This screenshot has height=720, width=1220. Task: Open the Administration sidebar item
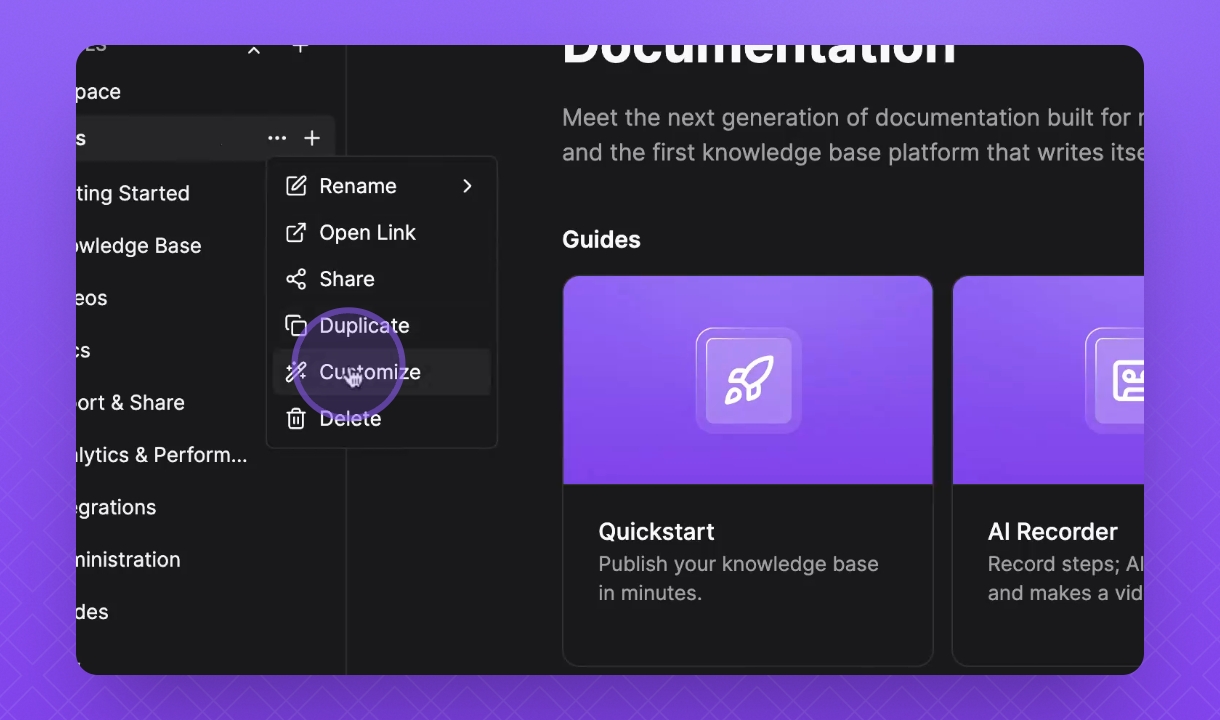pos(128,560)
